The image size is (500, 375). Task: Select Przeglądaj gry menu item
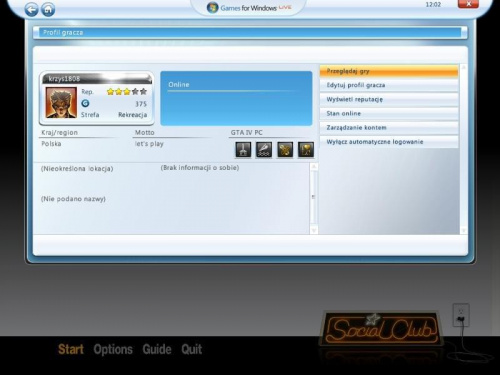pyautogui.click(x=389, y=71)
